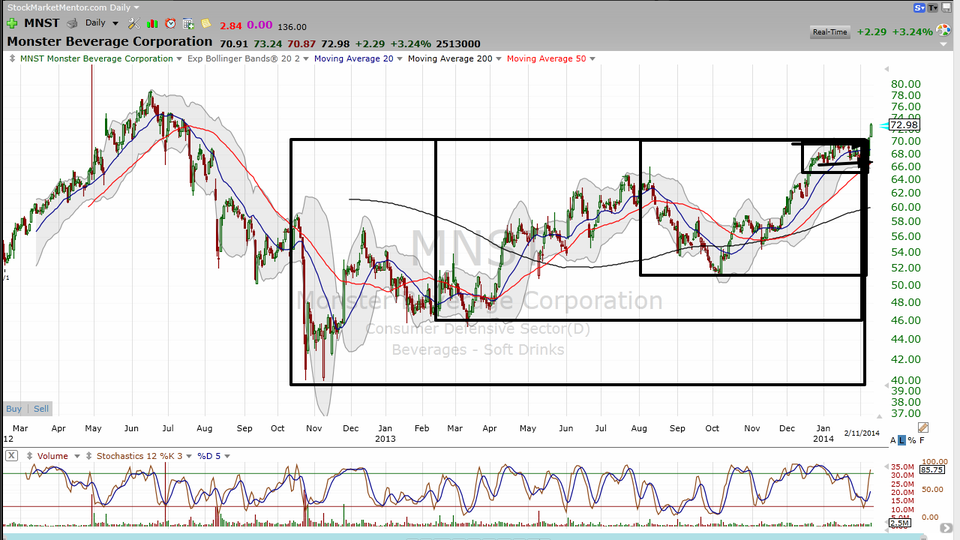This screenshot has height=540, width=960.
Task: Open the blue S dropdown icon
Action: (x=919, y=8)
